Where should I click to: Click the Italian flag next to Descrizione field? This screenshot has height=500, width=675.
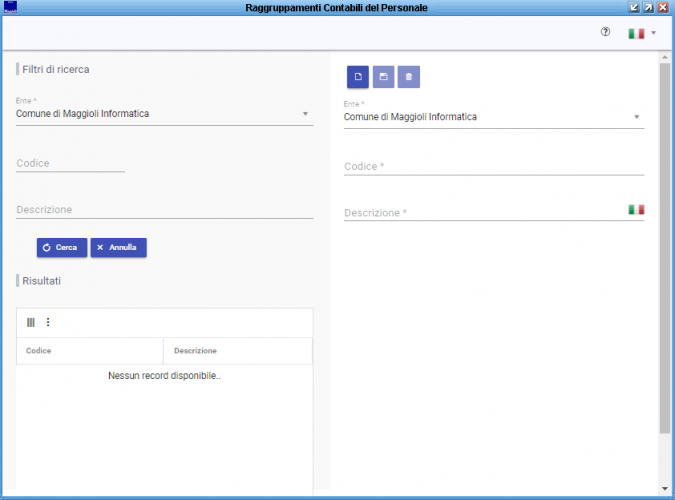(x=636, y=209)
